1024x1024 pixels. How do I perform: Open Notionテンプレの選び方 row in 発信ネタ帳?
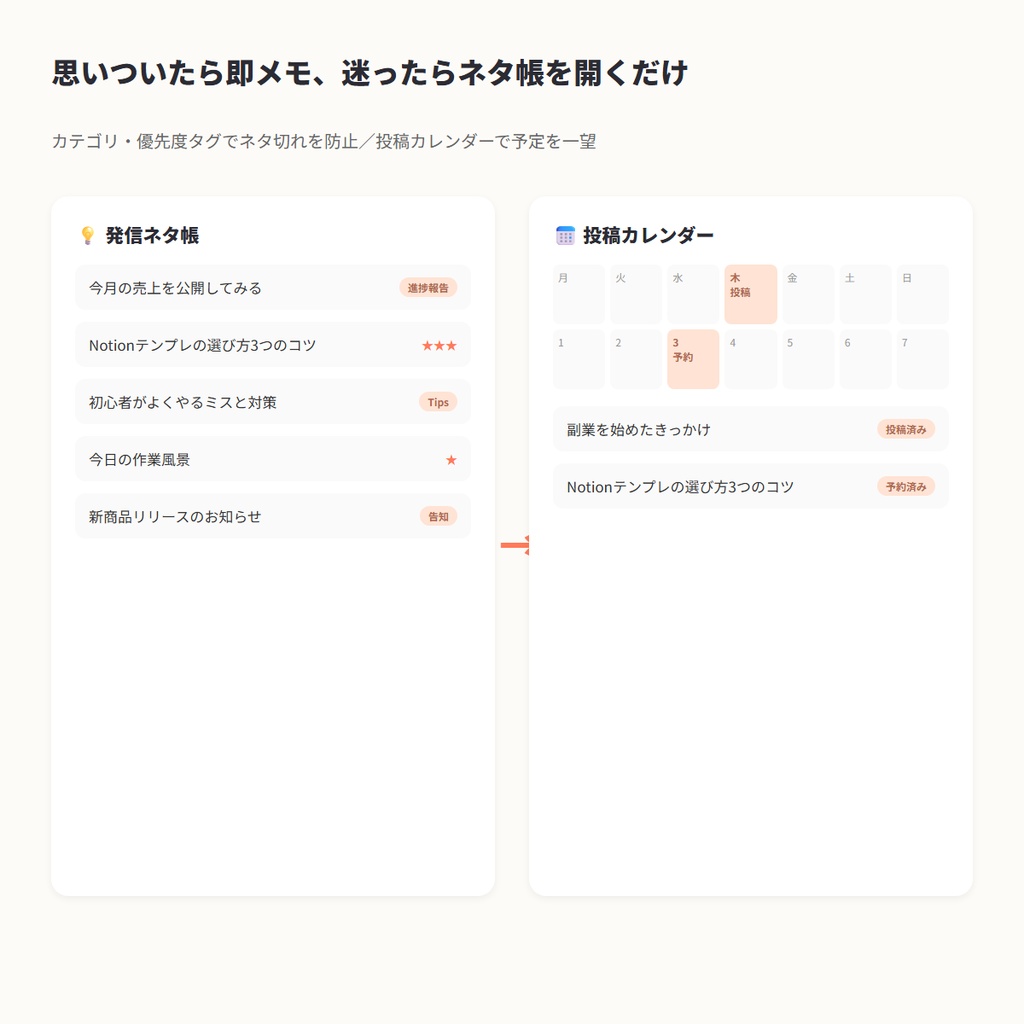point(273,345)
